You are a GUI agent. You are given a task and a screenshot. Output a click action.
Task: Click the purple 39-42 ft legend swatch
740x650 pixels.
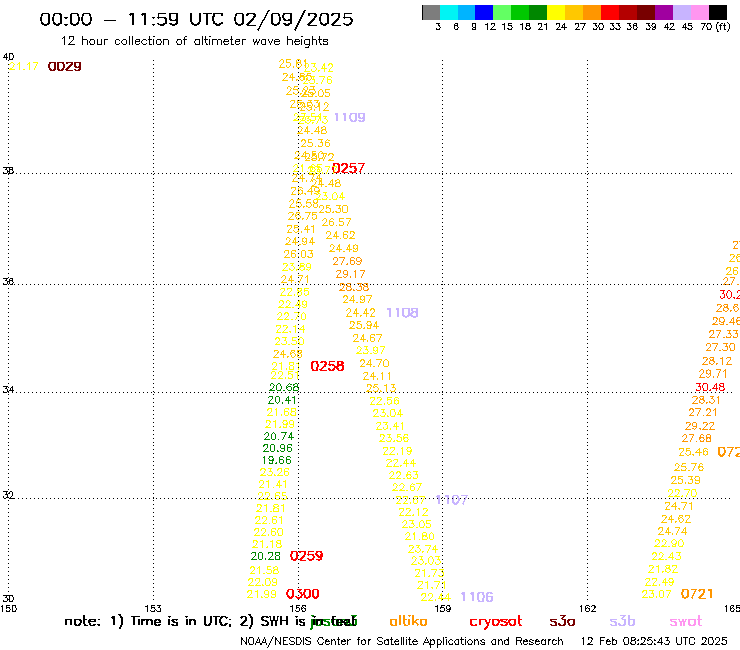point(664,12)
